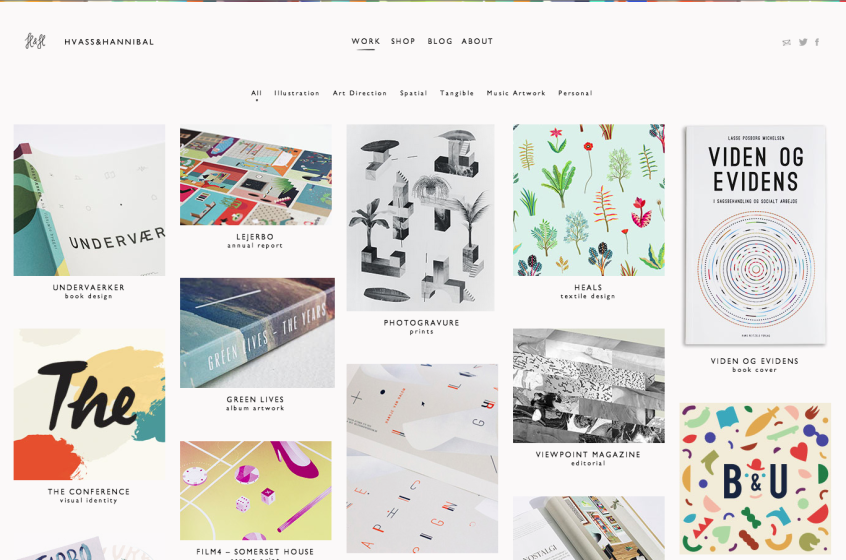
Task: Open the Heals textile design thumbnail
Action: click(x=589, y=200)
